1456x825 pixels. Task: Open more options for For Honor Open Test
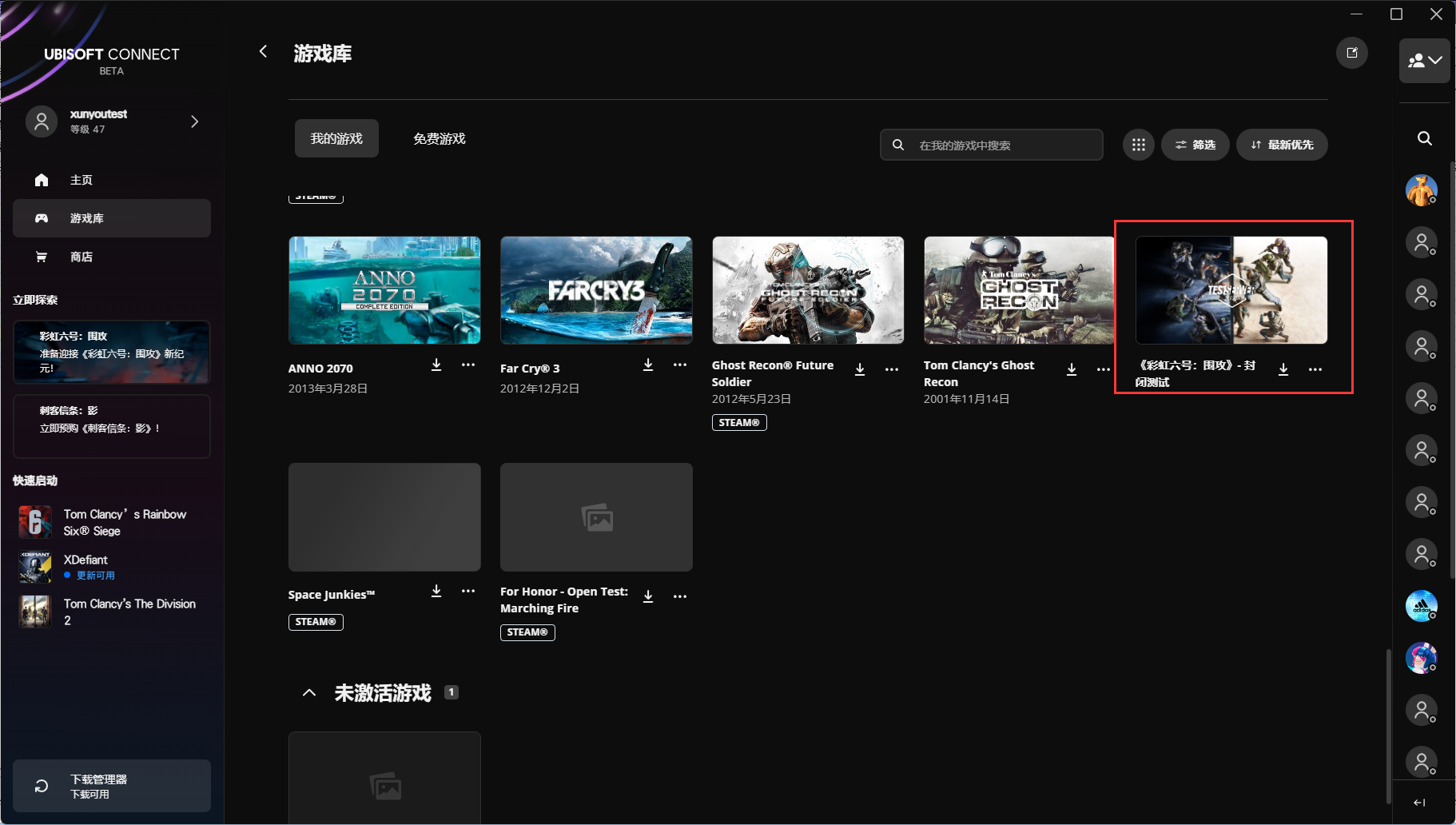coord(680,596)
